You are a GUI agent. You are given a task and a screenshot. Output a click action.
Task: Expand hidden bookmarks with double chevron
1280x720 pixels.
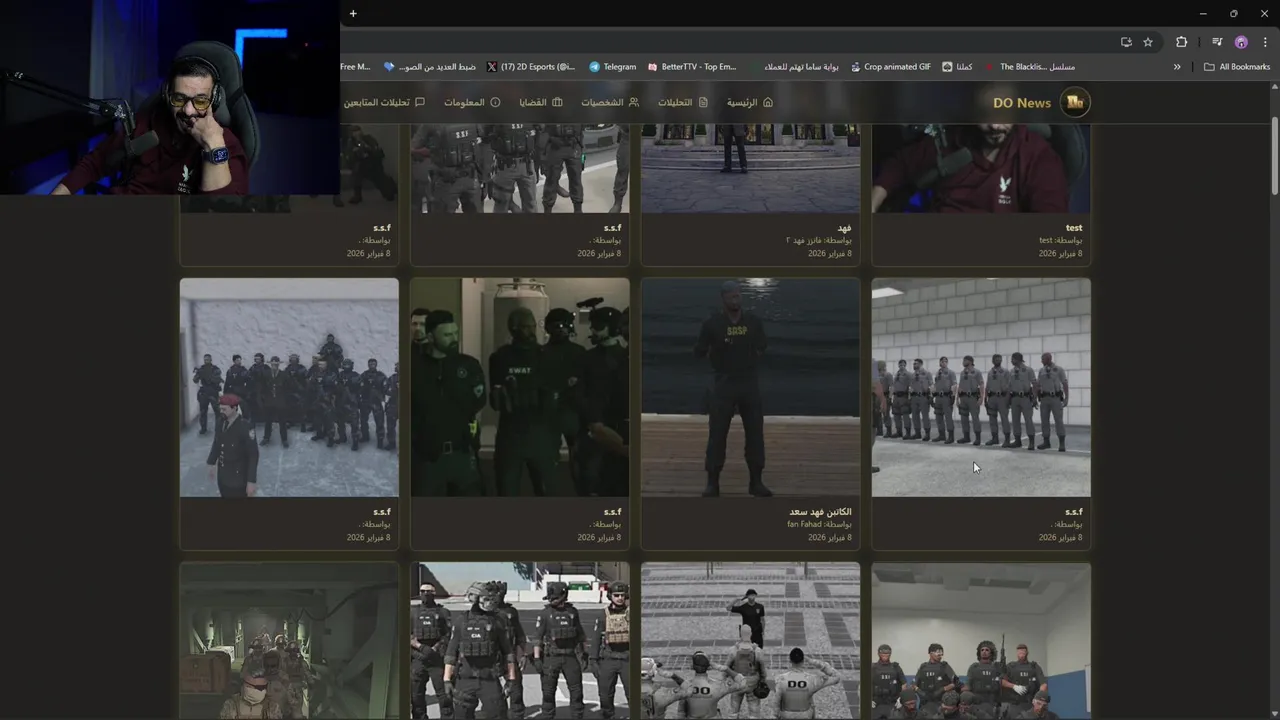click(x=1177, y=67)
